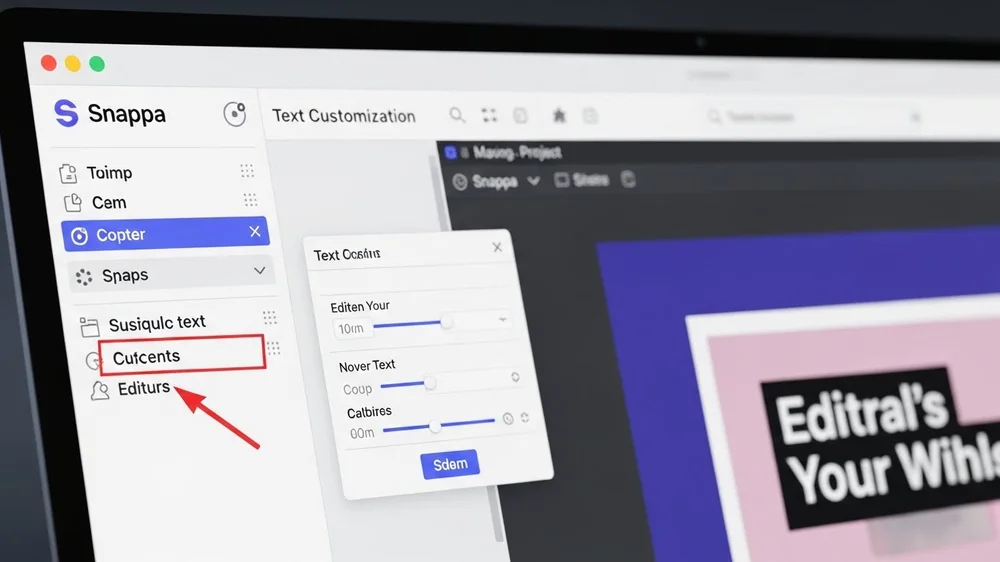
Task: Click the Editurs person icon
Action: [99, 390]
